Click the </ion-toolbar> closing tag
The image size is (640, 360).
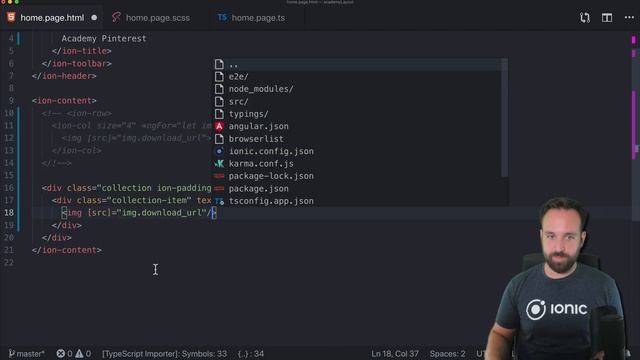tap(76, 64)
